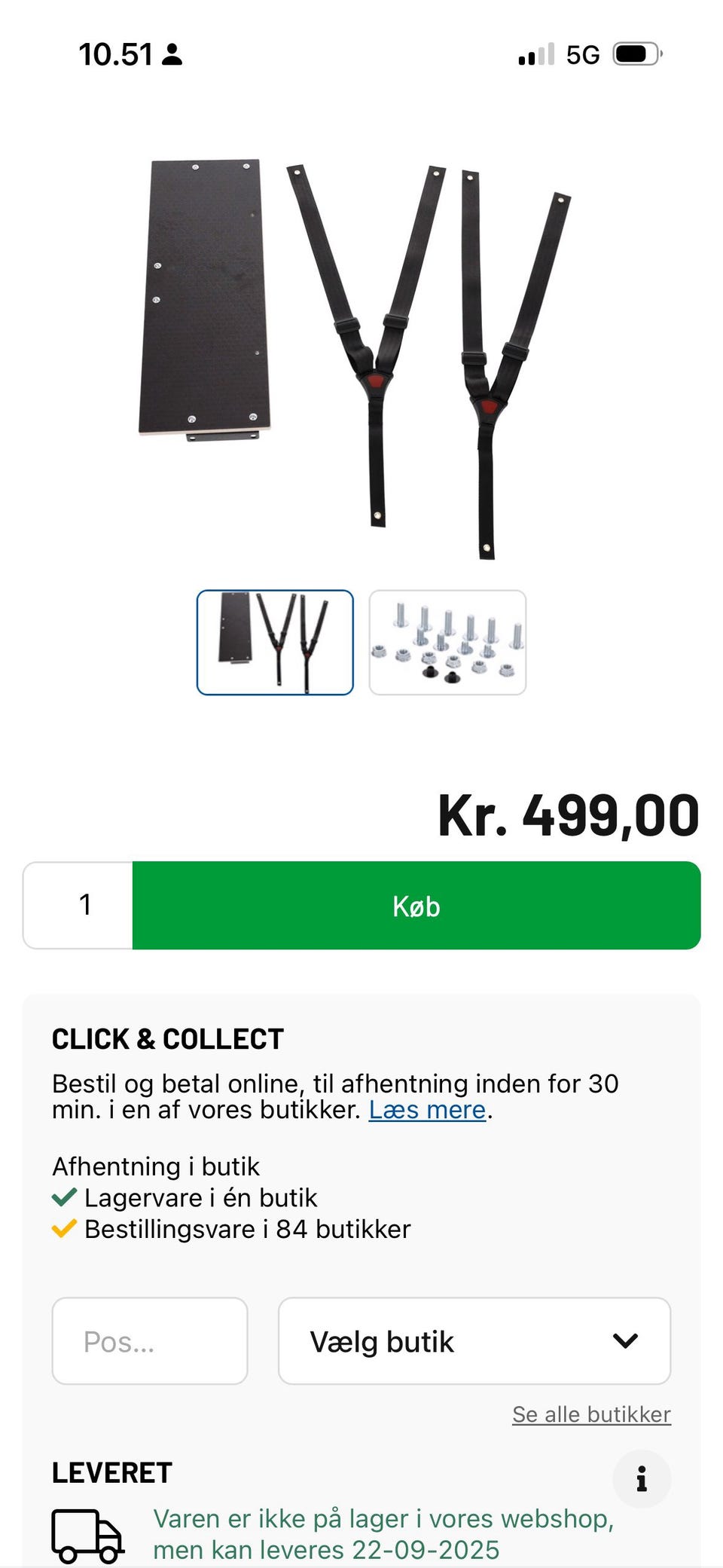Tap the Kr. 499,00 price text
Viewport: 723px width, 1568px height.
click(569, 815)
